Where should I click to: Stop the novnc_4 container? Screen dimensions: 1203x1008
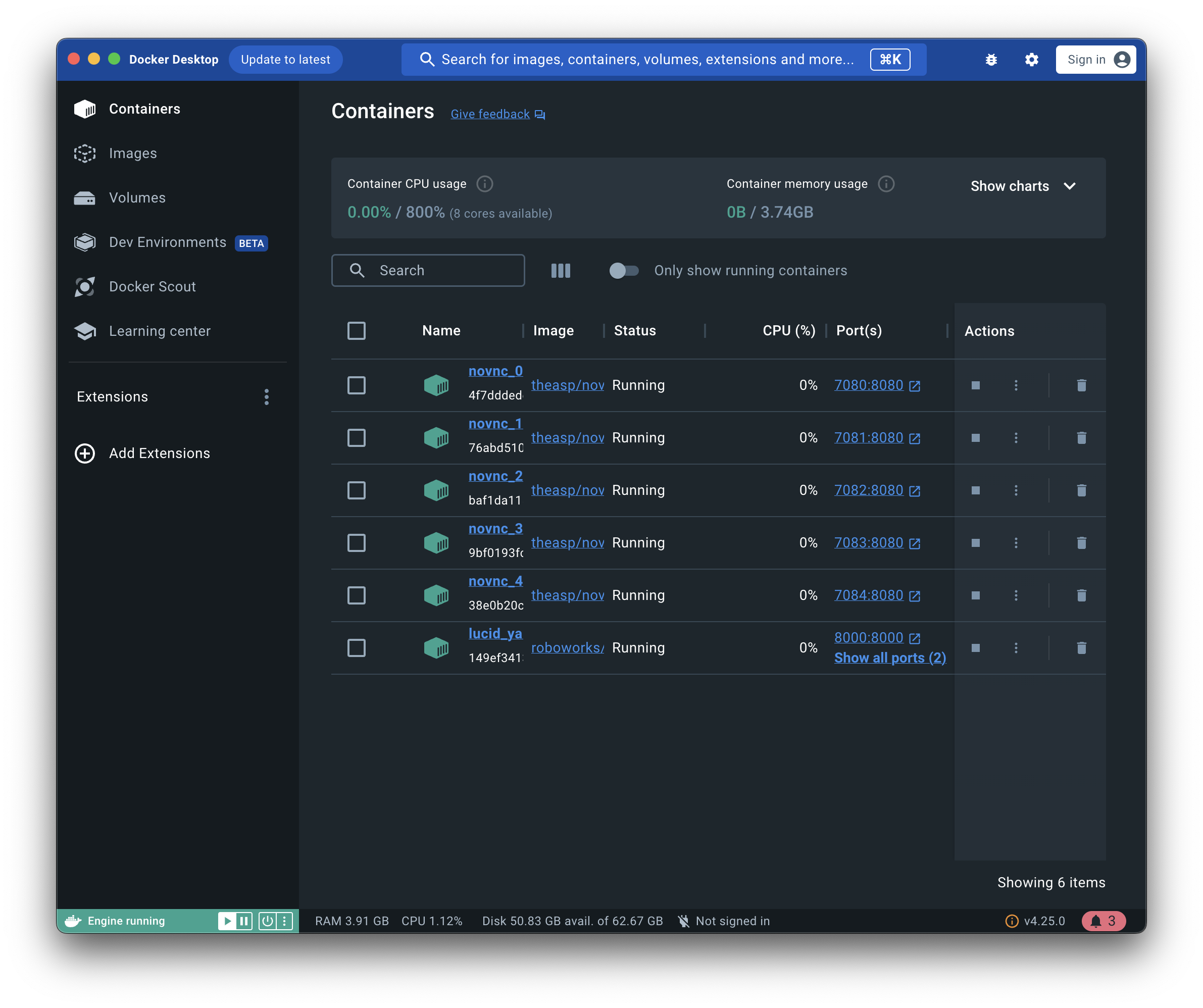click(976, 595)
